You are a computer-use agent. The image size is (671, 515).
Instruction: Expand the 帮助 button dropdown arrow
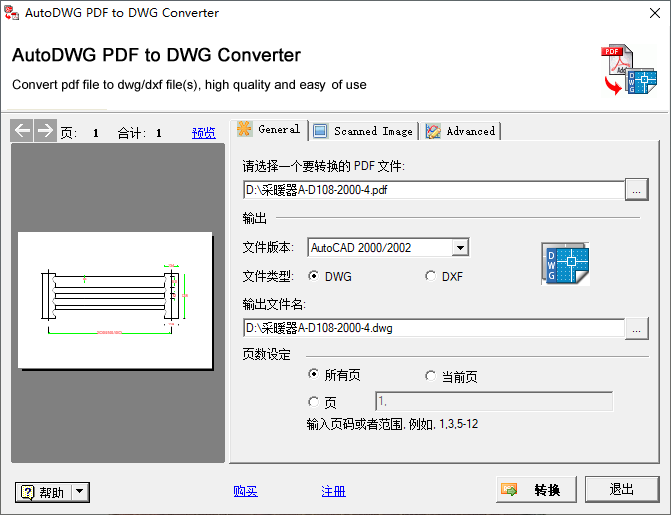pyautogui.click(x=80, y=492)
